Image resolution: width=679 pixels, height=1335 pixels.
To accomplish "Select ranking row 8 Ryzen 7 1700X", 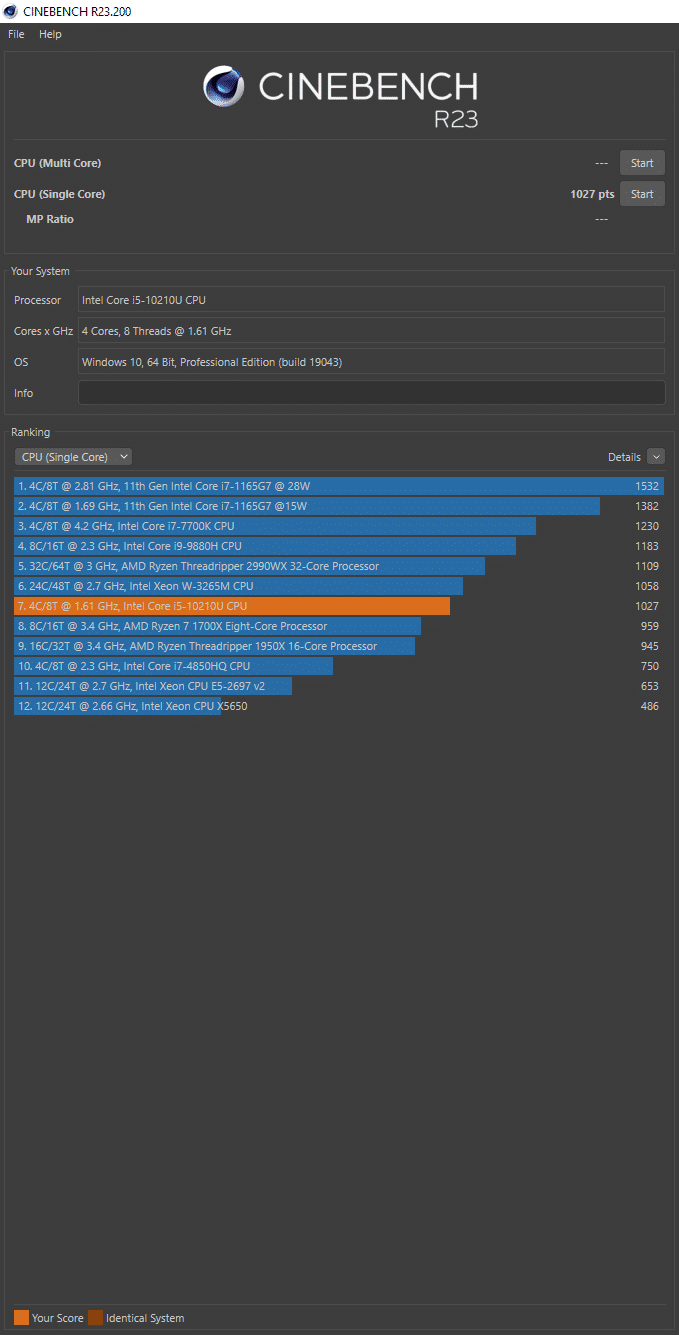I will point(339,626).
